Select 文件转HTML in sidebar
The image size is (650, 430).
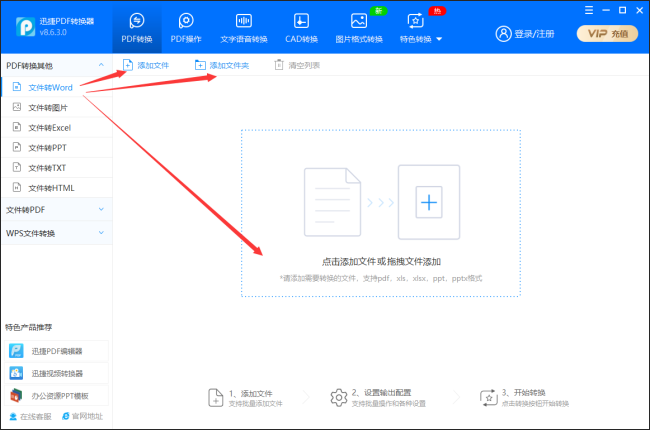[57, 188]
